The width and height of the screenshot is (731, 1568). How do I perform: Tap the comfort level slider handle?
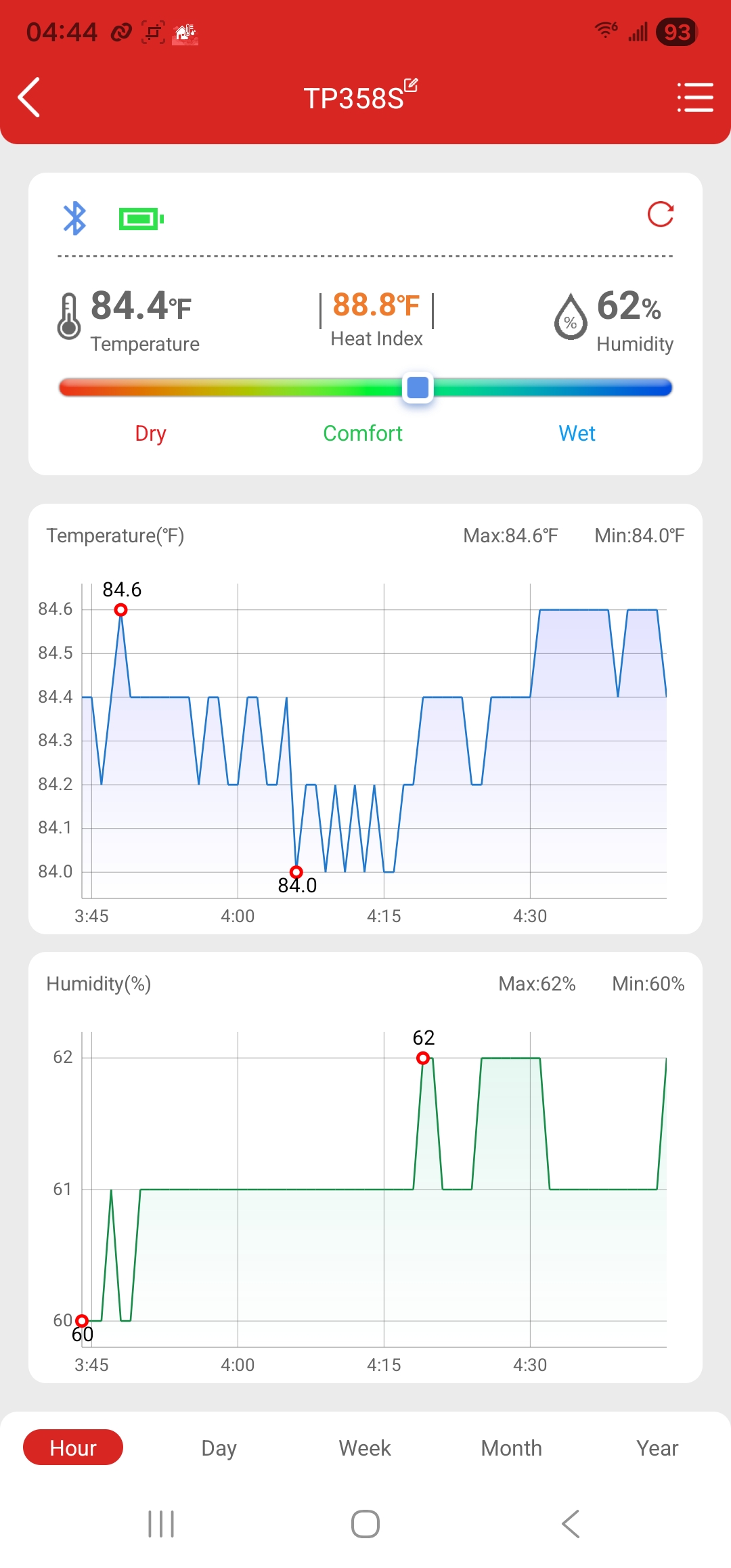(418, 387)
